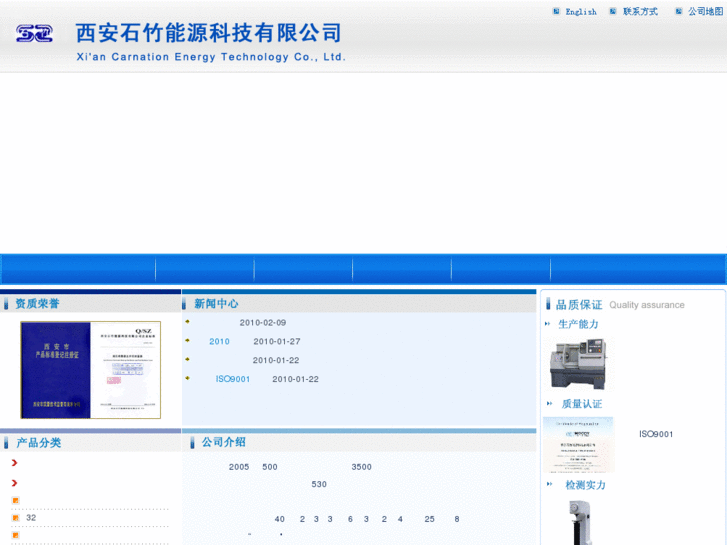Click first red arrow under 产品分类
The height and width of the screenshot is (545, 727).
(14, 463)
